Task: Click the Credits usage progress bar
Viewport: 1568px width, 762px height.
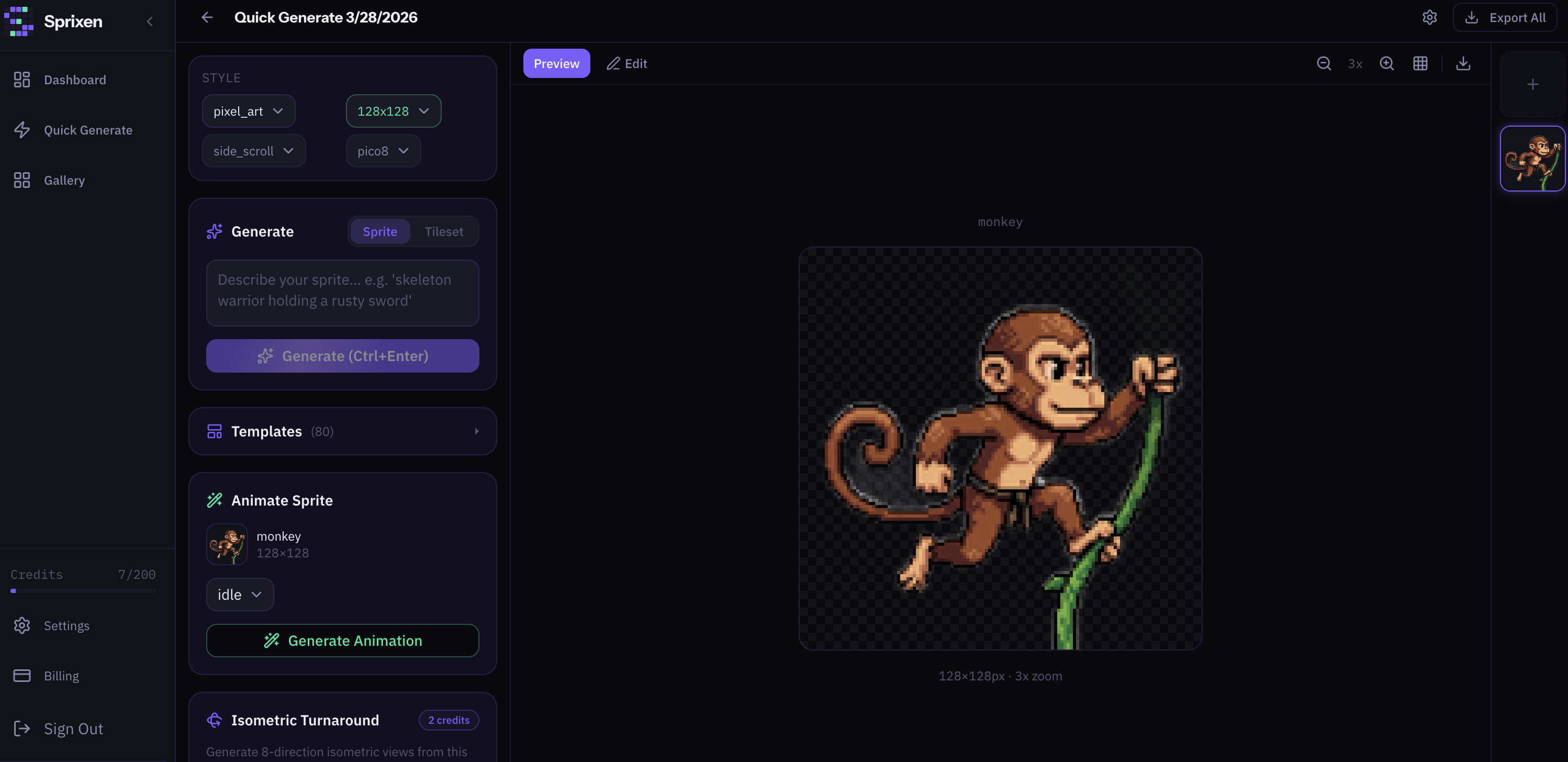Action: [83, 590]
